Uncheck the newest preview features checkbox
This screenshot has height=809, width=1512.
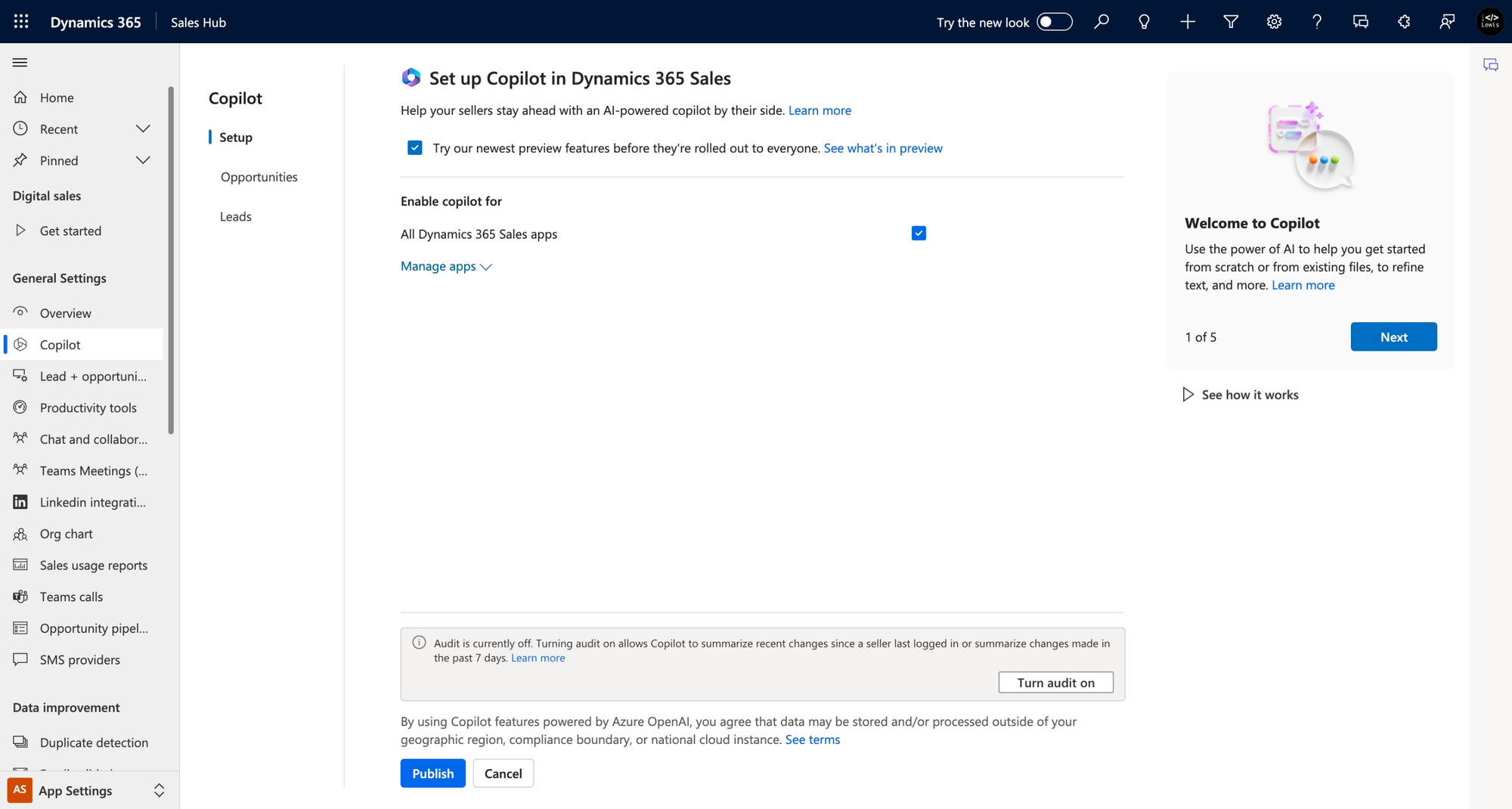[x=415, y=147]
